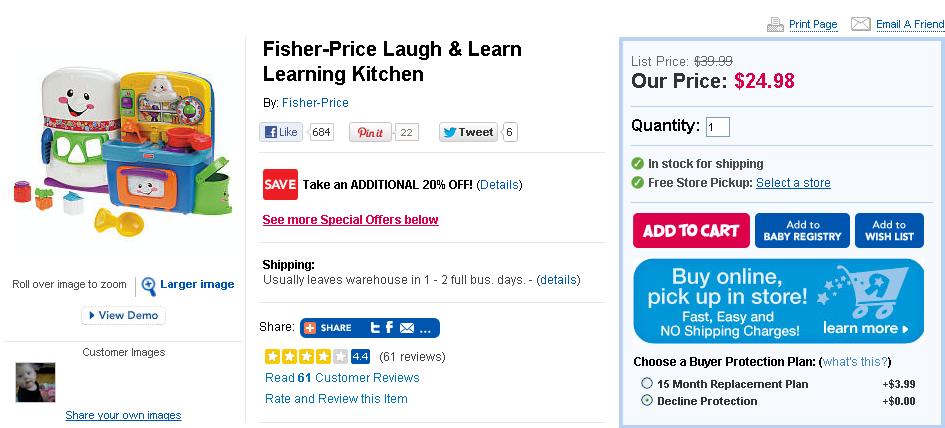The image size is (945, 428).
Task: Click the Twitter icon in Share bar
Action: 374,328
